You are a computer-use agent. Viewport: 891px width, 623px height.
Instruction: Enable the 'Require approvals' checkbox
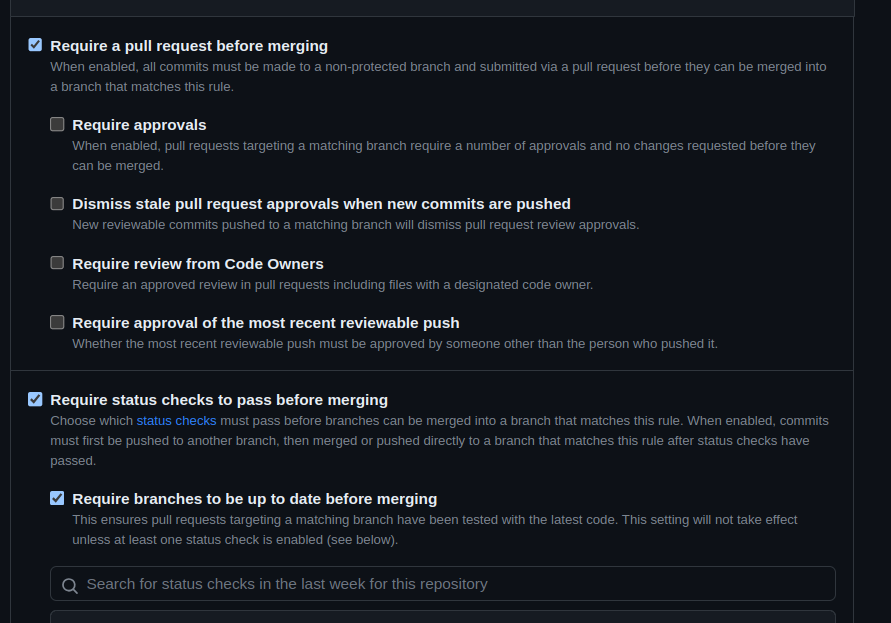[x=58, y=125]
